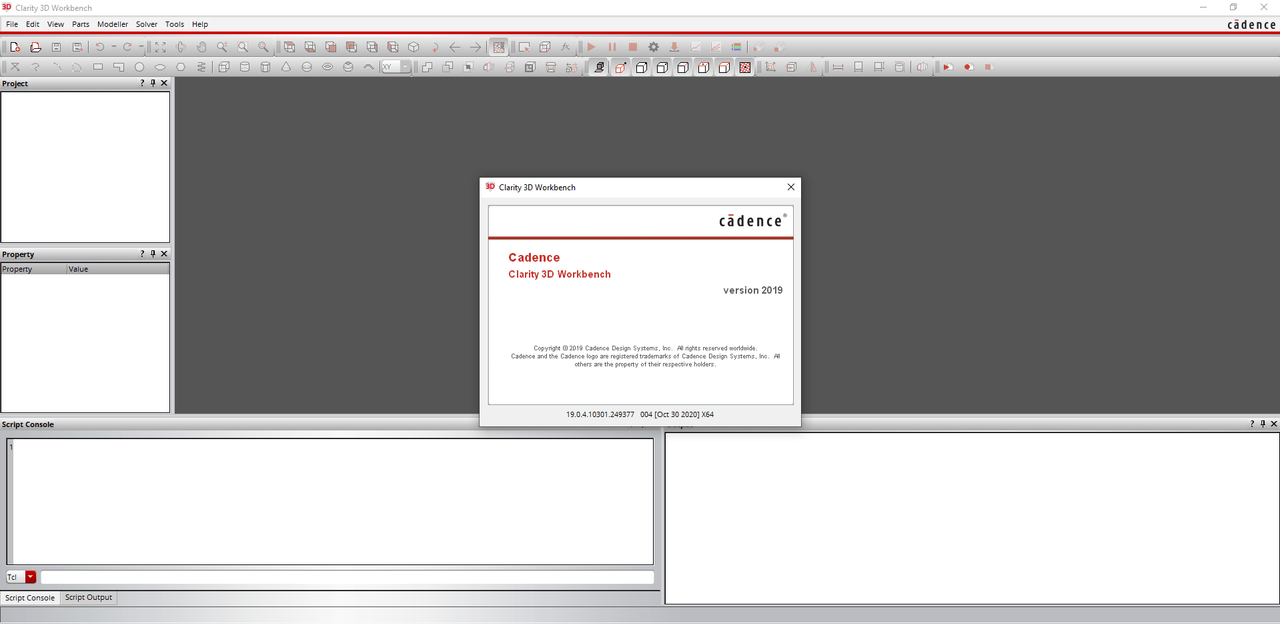1280x624 pixels.
Task: Select the Cone solid tool
Action: 286,67
